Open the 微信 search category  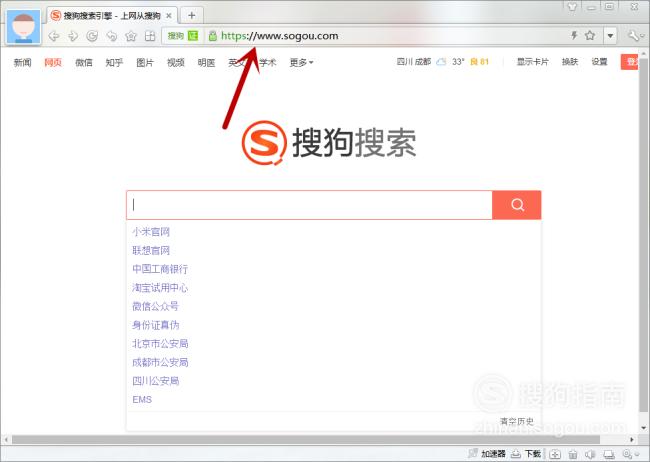(x=84, y=62)
